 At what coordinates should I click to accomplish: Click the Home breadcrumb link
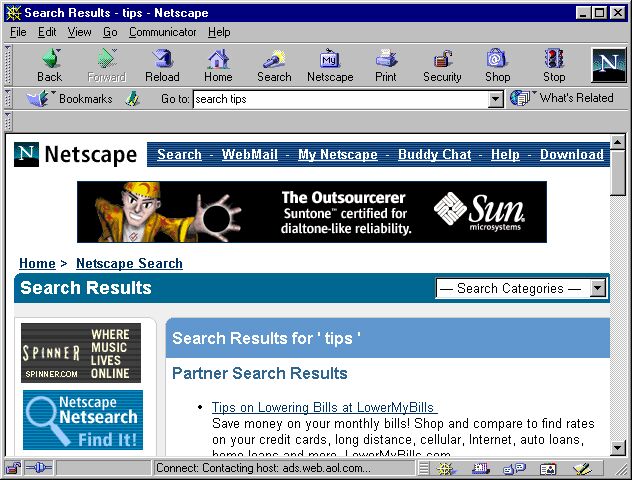[37, 264]
